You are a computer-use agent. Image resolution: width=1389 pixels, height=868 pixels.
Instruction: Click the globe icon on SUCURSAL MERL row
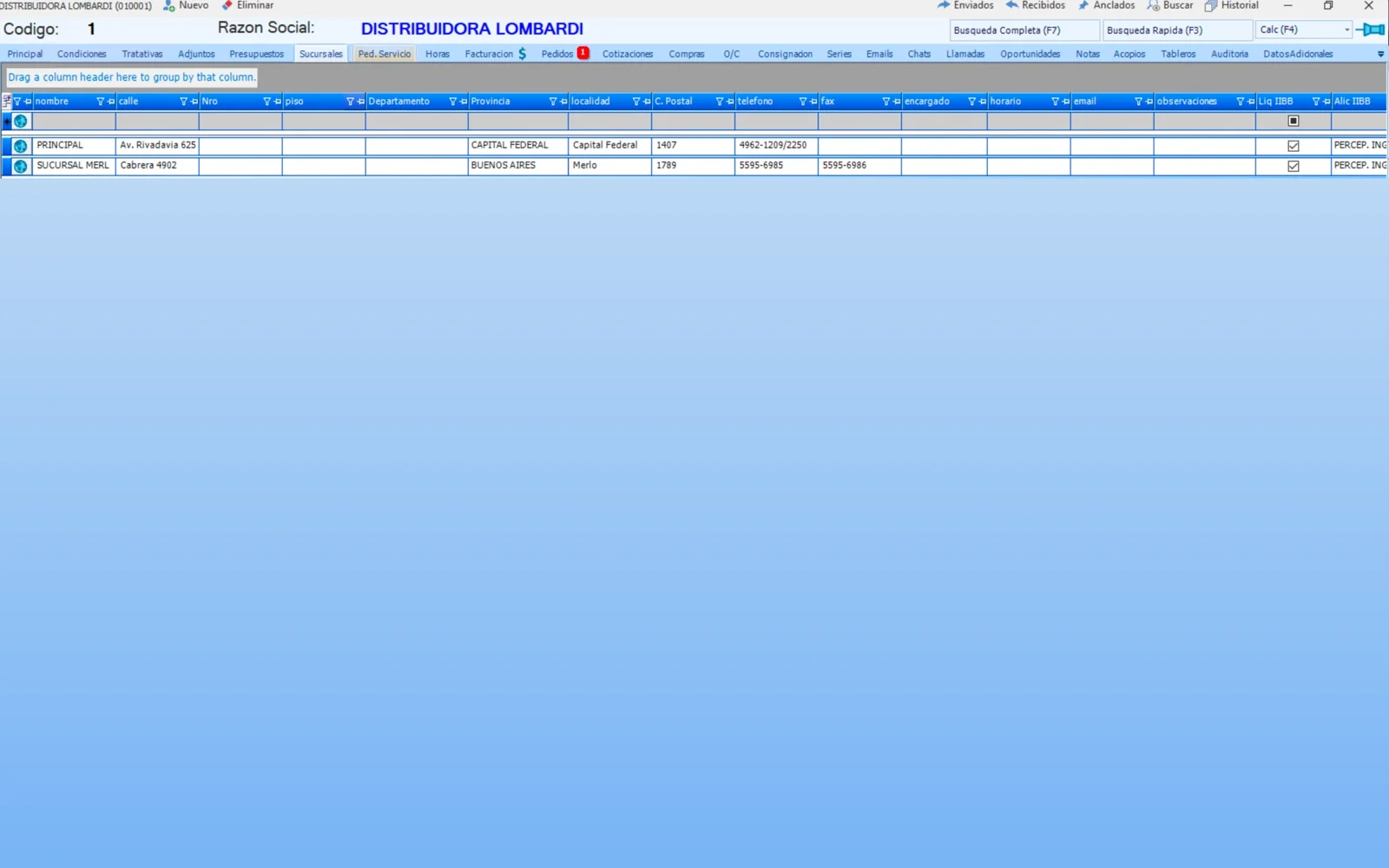click(x=20, y=166)
